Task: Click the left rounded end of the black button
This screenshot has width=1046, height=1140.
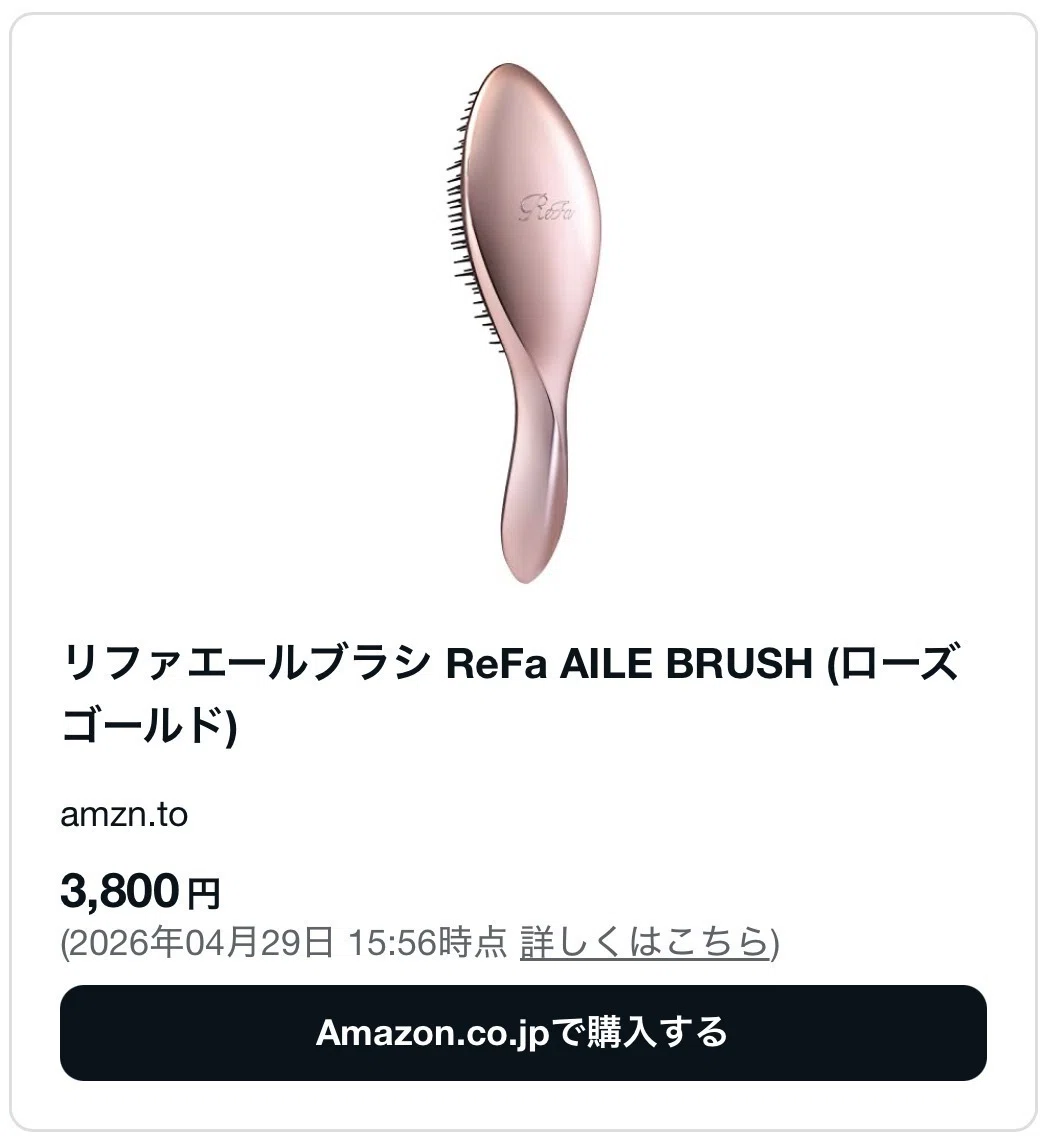Action: click(x=84, y=1032)
